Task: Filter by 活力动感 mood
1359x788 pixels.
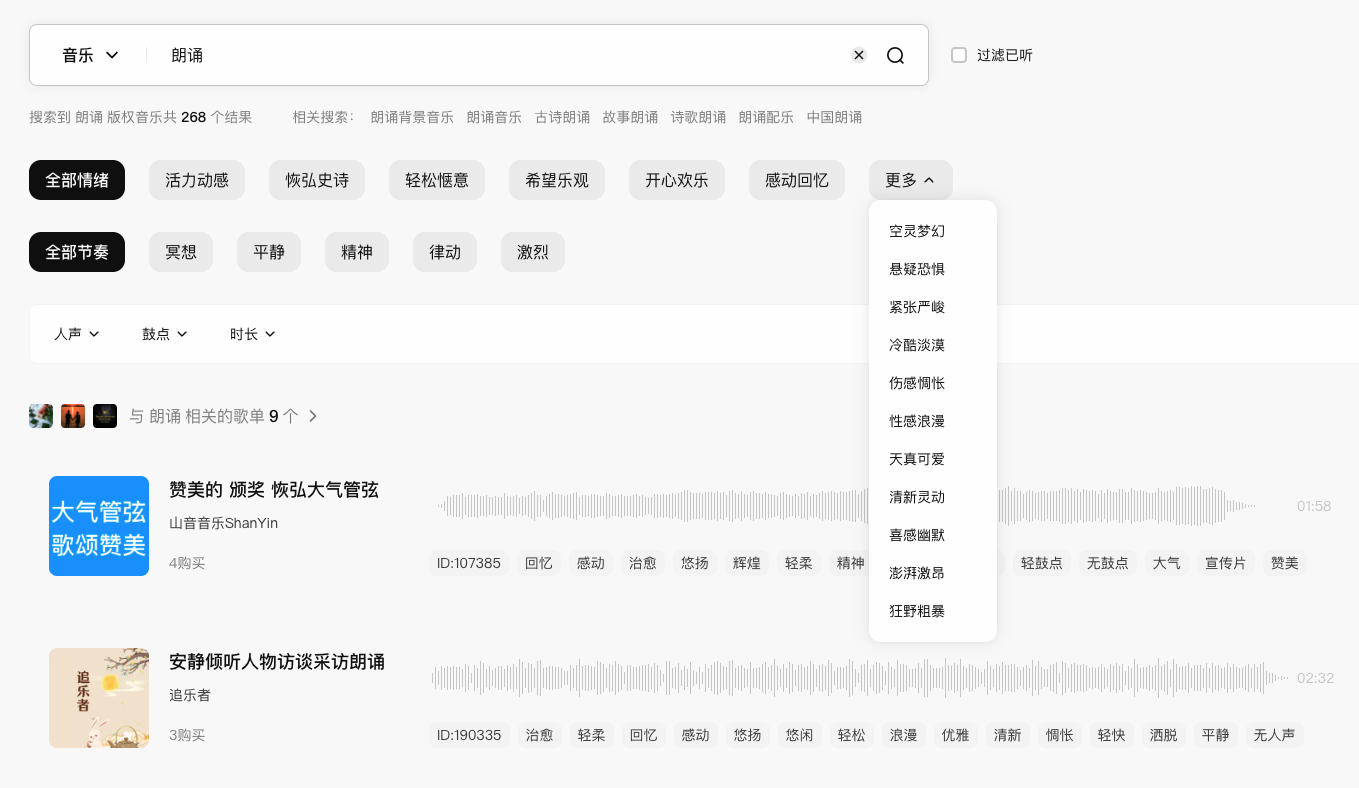Action: tap(197, 180)
